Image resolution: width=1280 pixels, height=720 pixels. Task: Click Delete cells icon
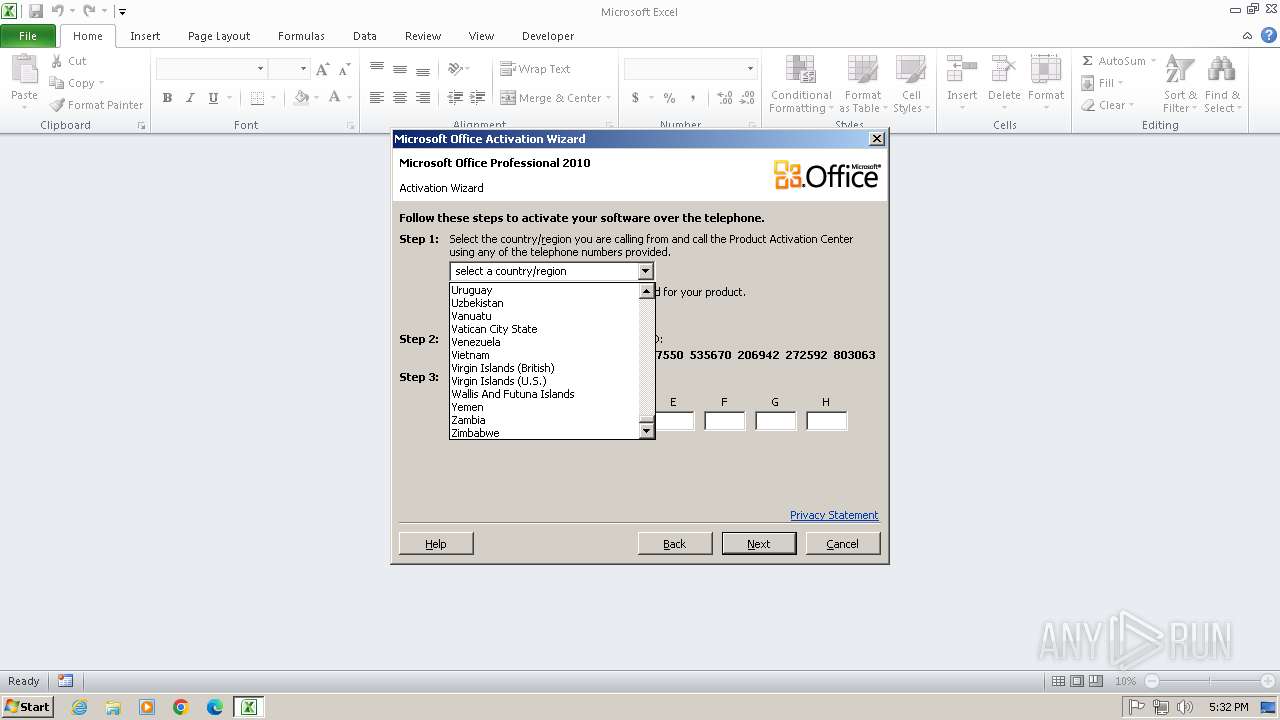point(1004,70)
